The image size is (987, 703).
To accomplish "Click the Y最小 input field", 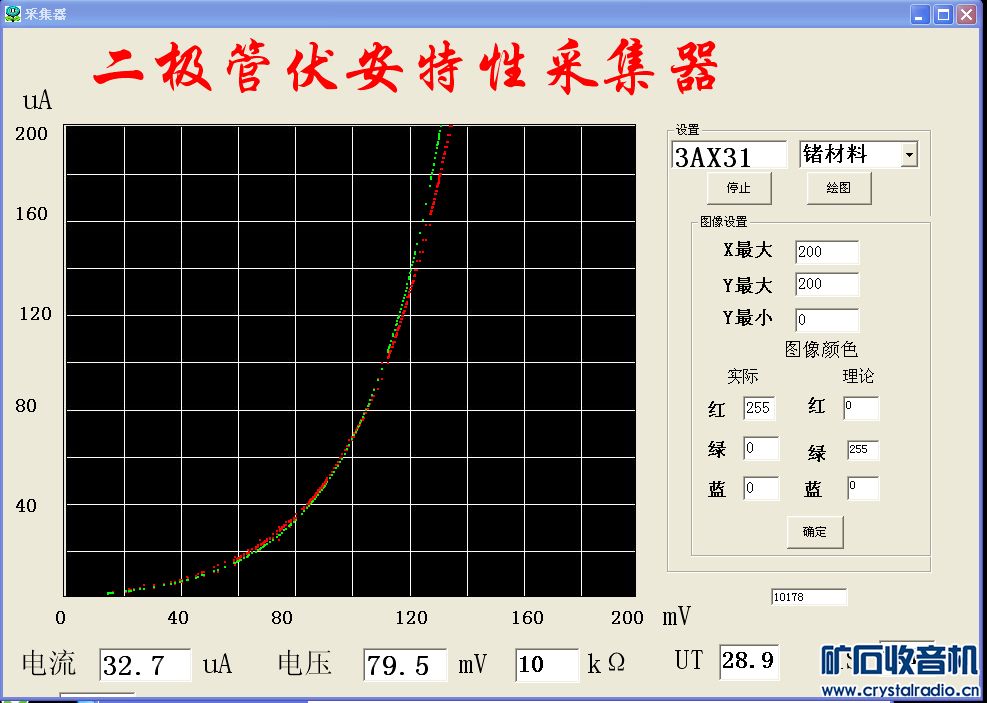I will coord(826,321).
